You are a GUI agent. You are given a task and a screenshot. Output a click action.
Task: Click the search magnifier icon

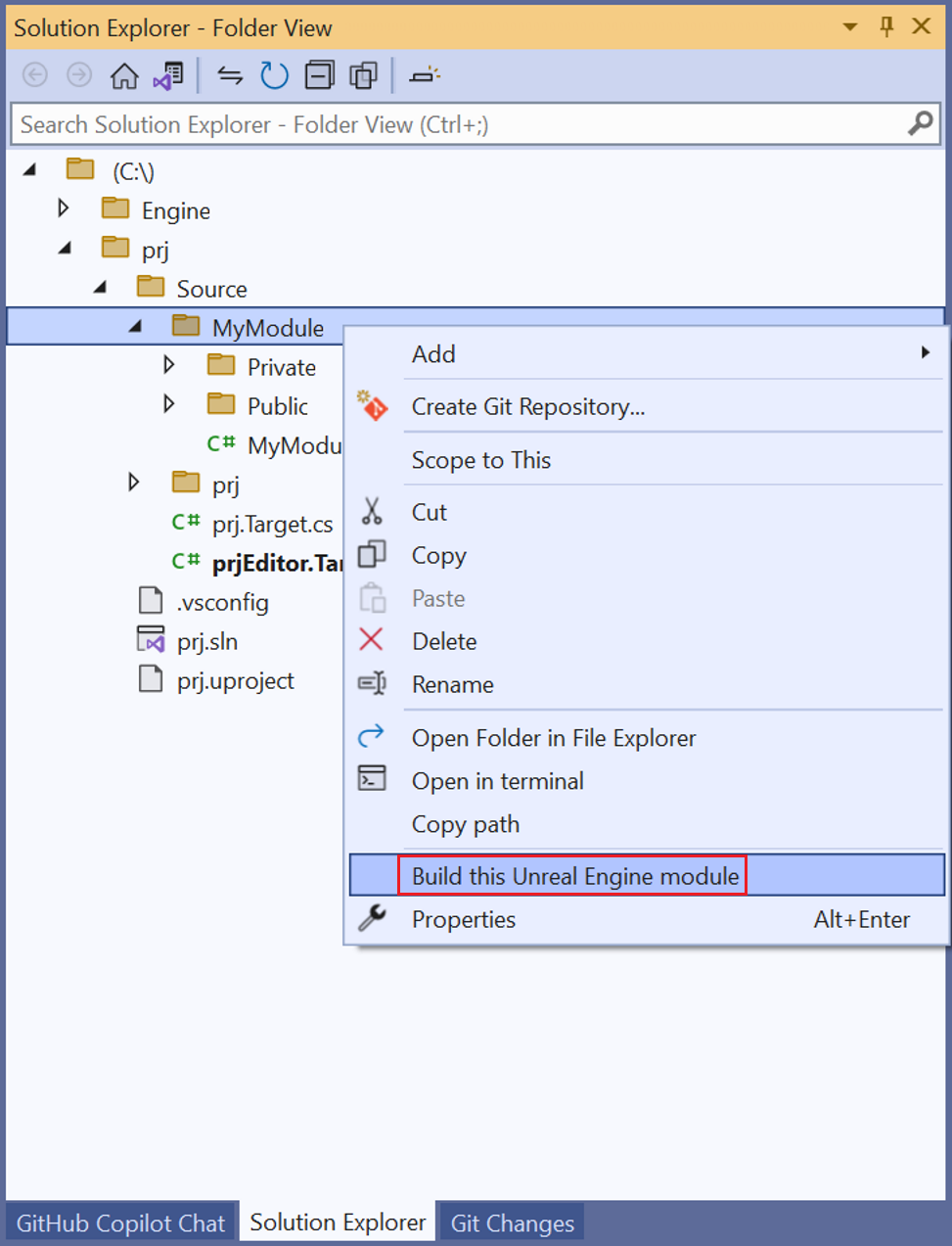920,124
